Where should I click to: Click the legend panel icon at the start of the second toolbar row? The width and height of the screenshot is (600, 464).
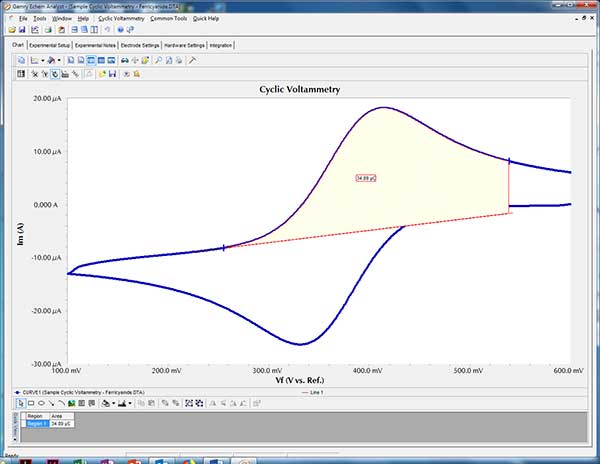21,74
